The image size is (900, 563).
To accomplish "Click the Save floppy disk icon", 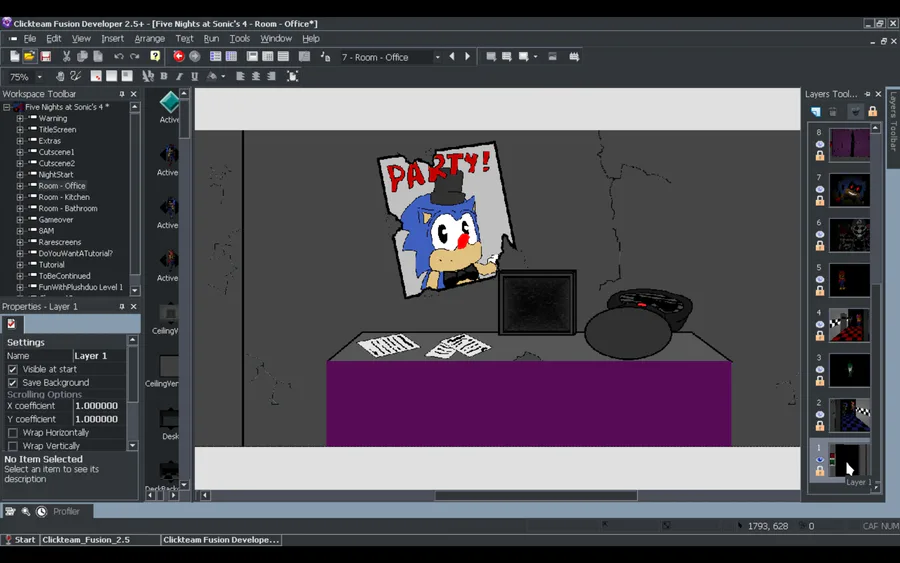I will pyautogui.click(x=45, y=56).
